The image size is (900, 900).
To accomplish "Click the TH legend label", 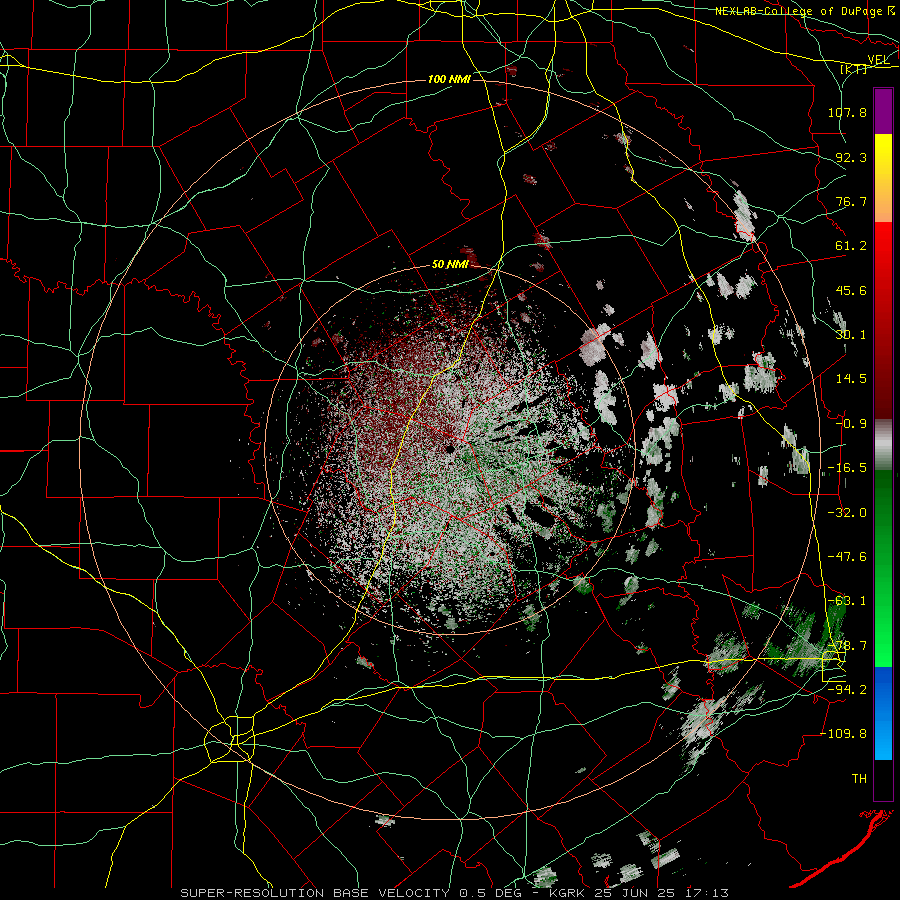I will (859, 779).
